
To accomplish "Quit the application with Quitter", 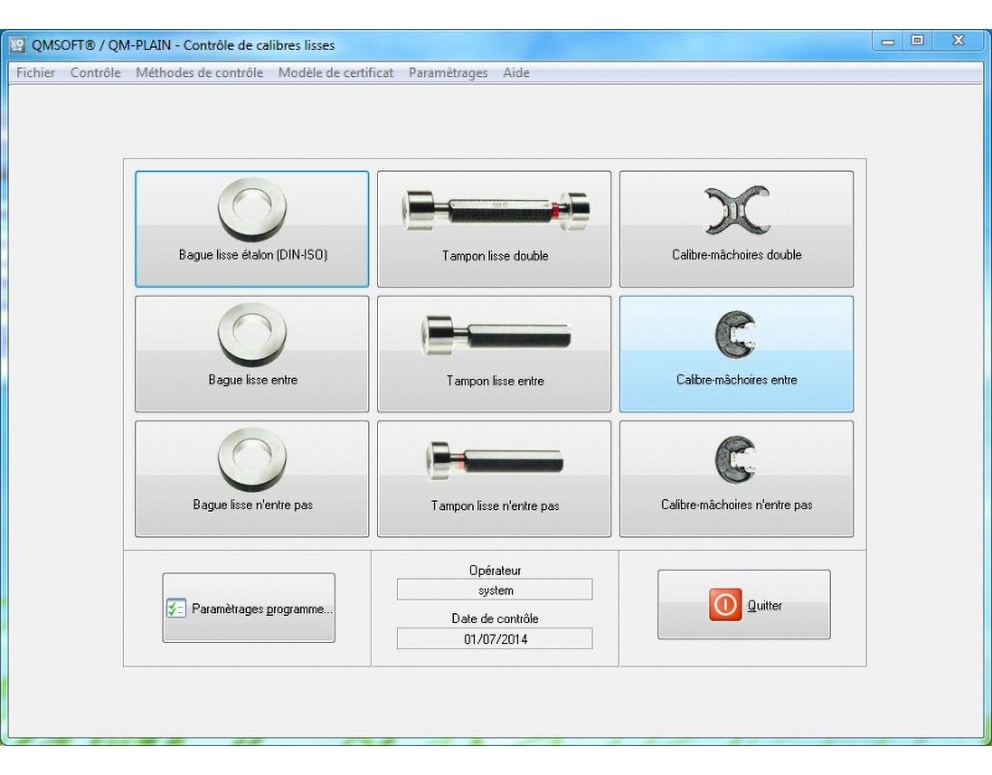I will tap(744, 605).
